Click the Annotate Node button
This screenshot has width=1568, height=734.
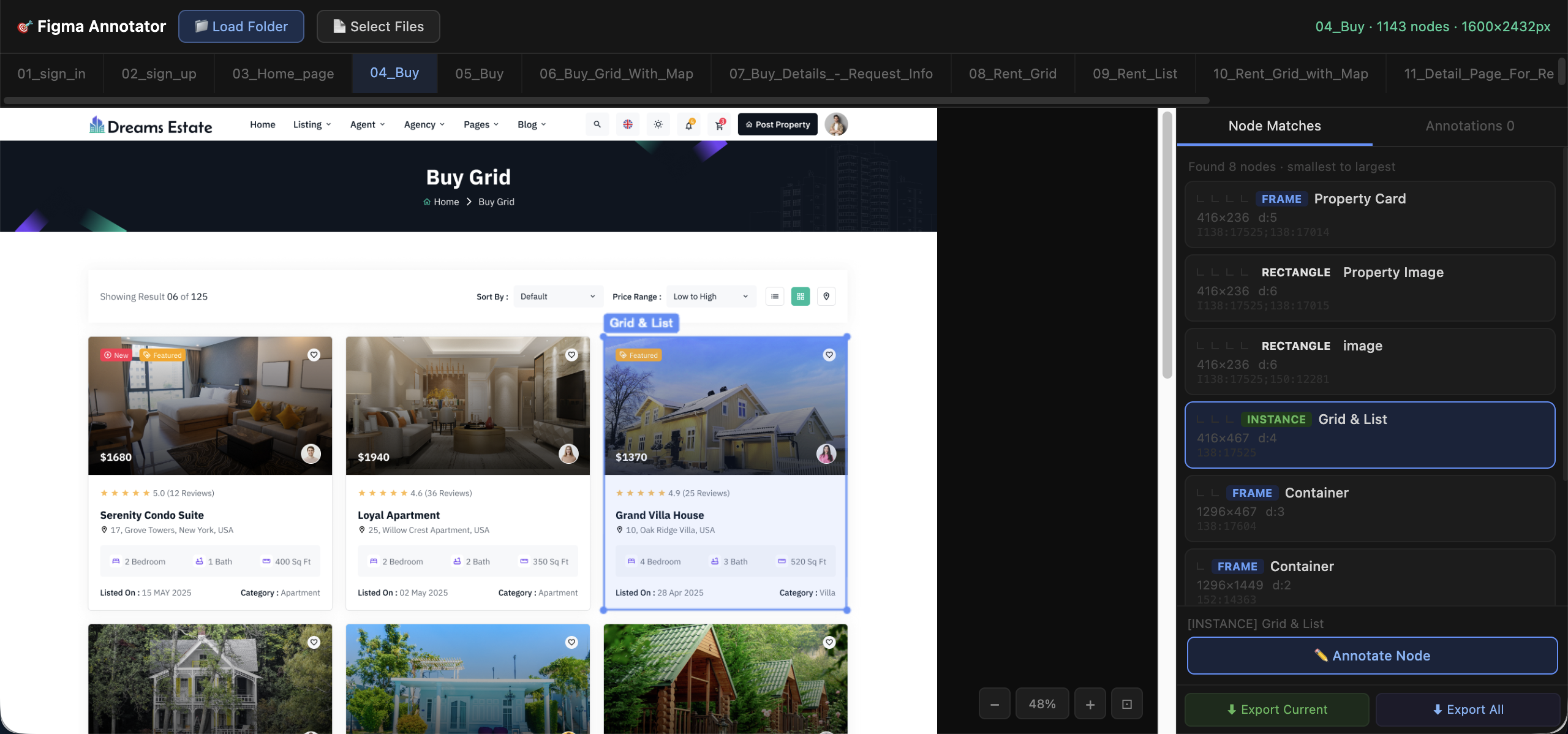pyautogui.click(x=1372, y=656)
